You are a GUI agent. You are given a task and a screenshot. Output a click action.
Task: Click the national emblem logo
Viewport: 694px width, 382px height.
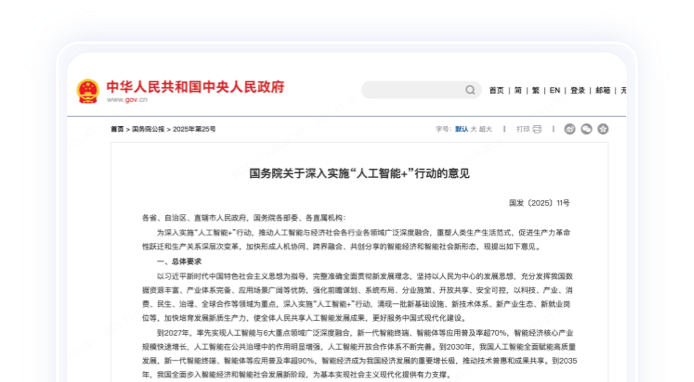(88, 91)
